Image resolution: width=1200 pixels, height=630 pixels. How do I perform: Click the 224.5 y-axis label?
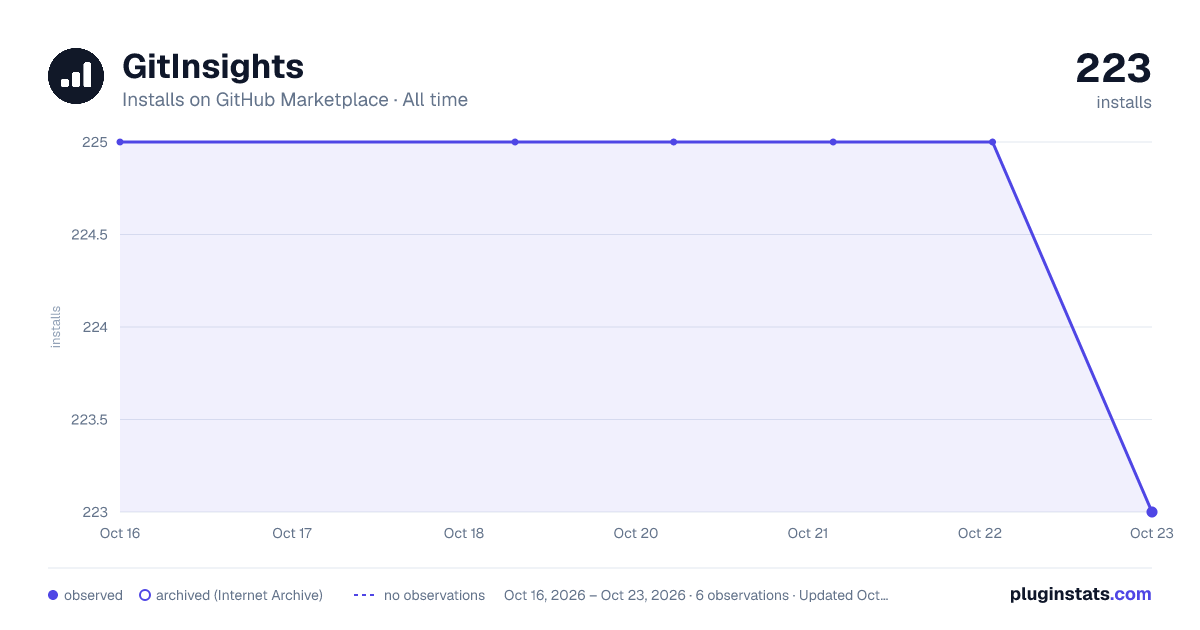89,235
